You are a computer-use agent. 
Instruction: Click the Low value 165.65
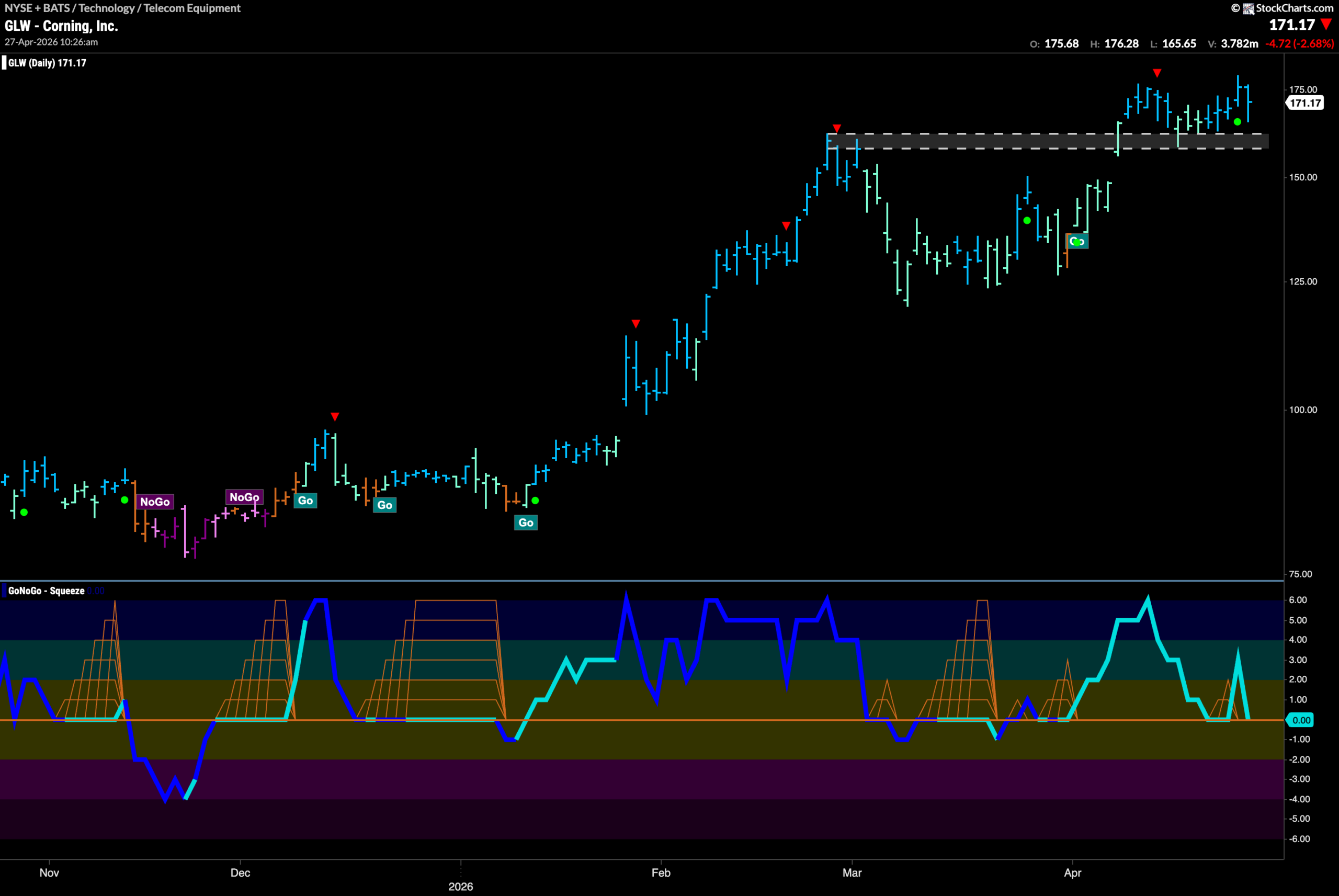click(1179, 43)
